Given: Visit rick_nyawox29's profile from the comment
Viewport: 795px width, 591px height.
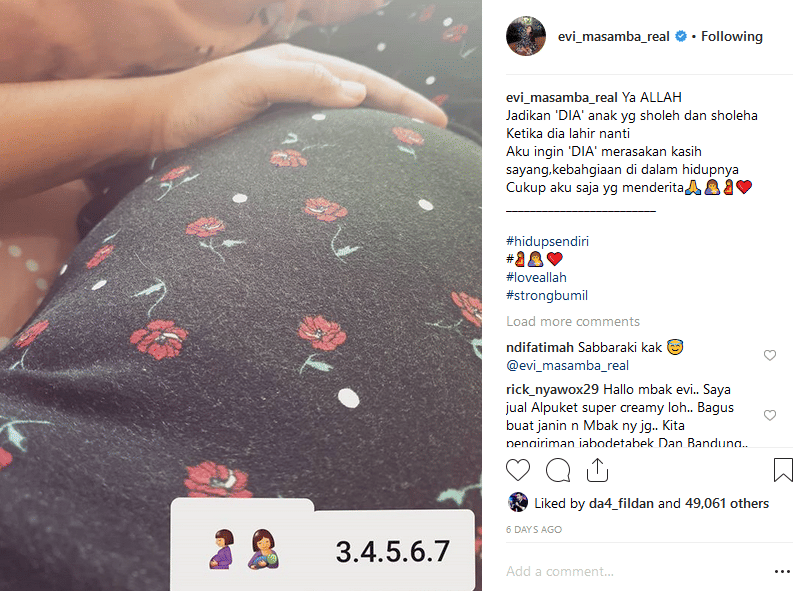Looking at the screenshot, I should (x=552, y=389).
